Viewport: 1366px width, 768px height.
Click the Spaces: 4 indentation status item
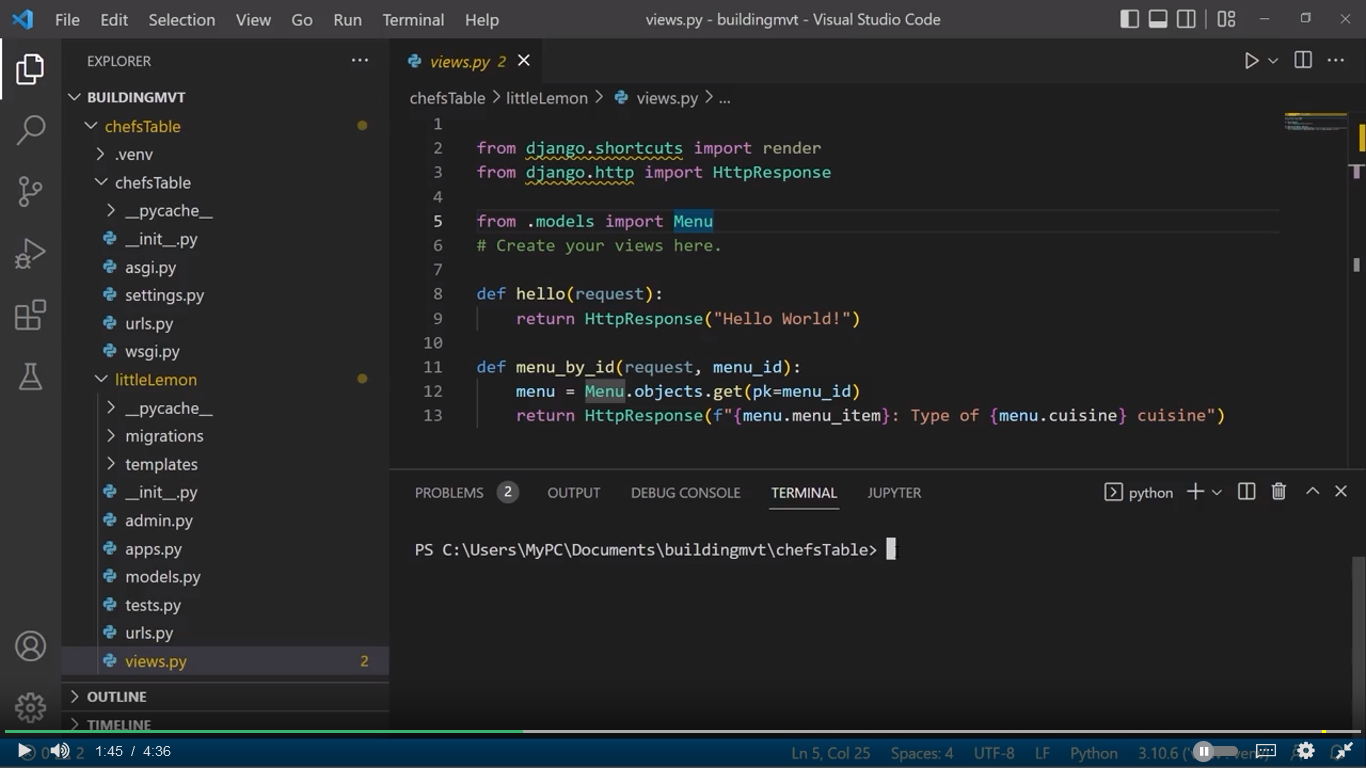921,753
